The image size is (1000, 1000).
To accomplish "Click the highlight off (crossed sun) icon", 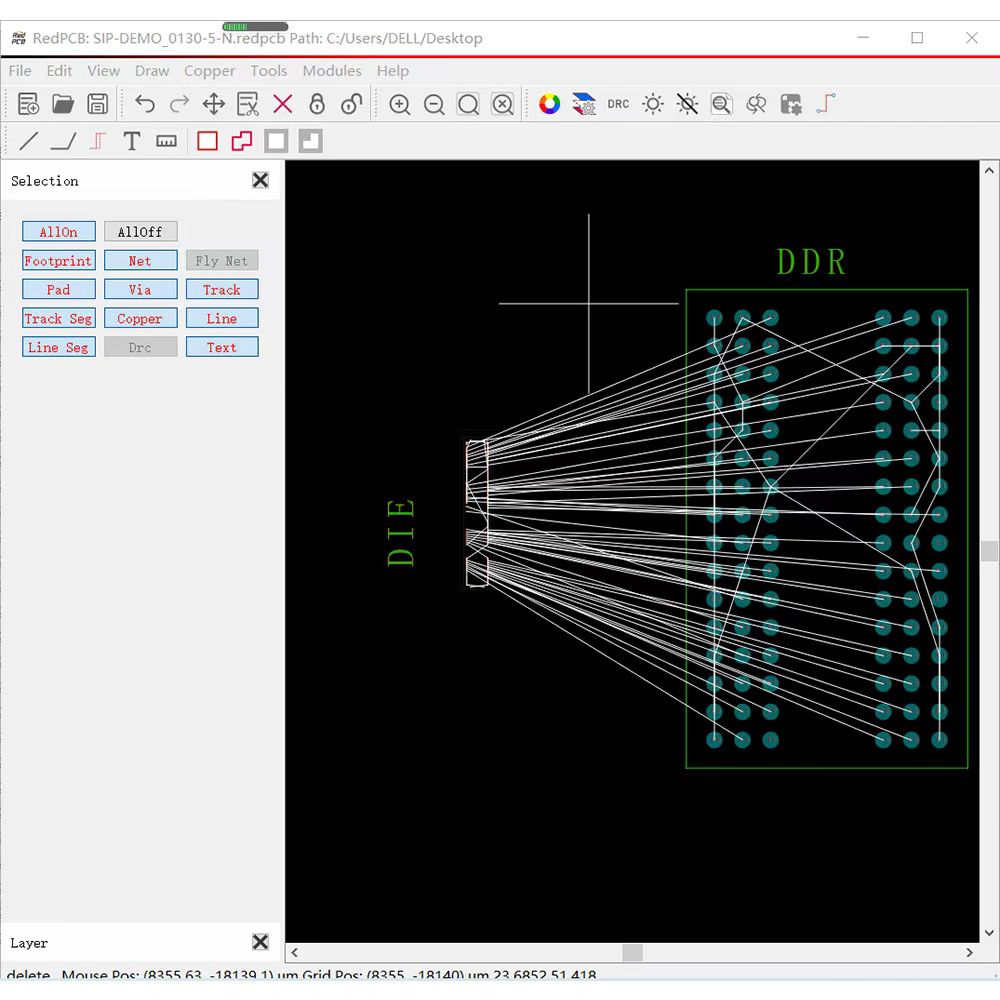I will 687,104.
